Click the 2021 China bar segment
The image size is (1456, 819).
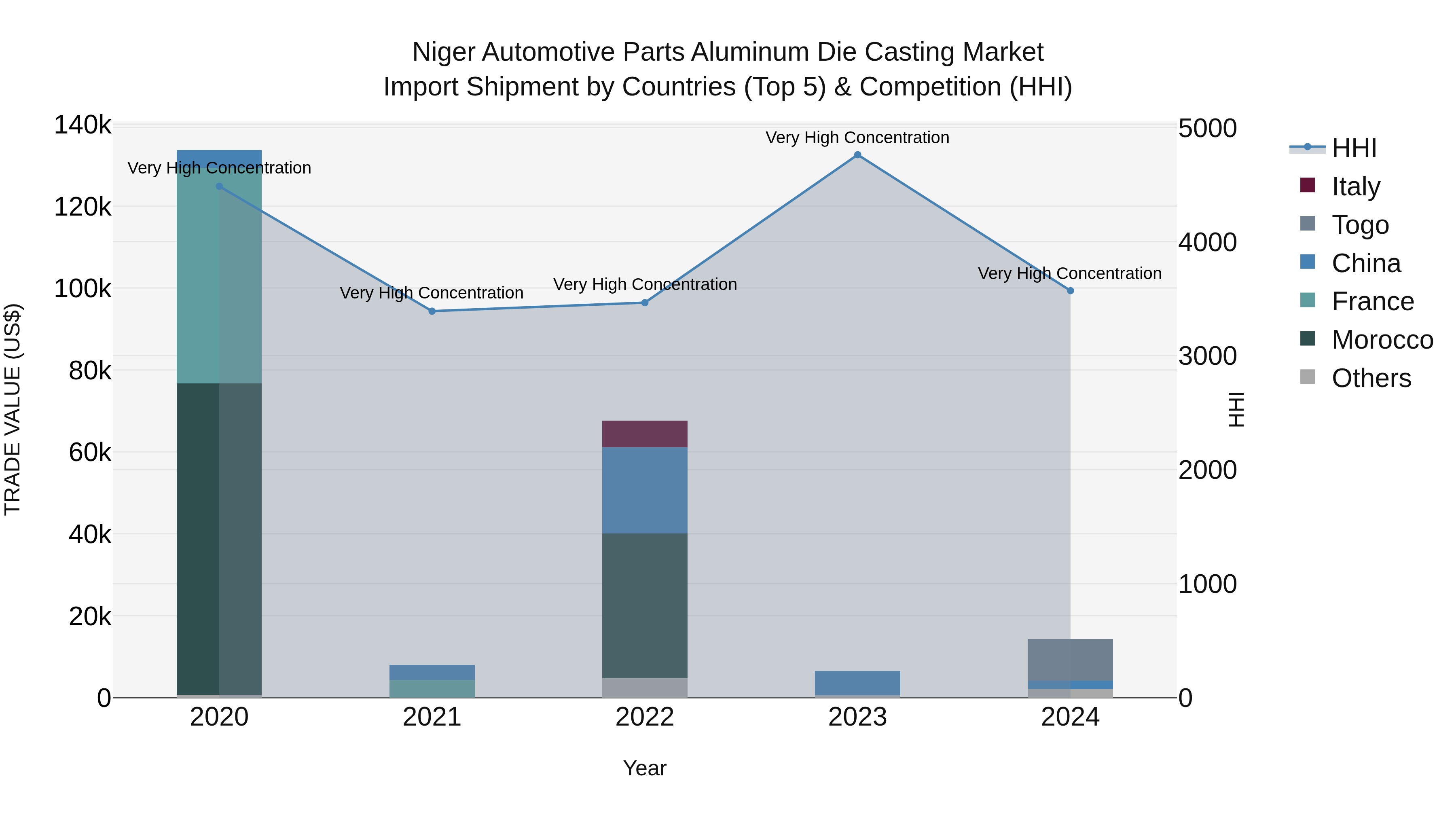click(x=432, y=673)
